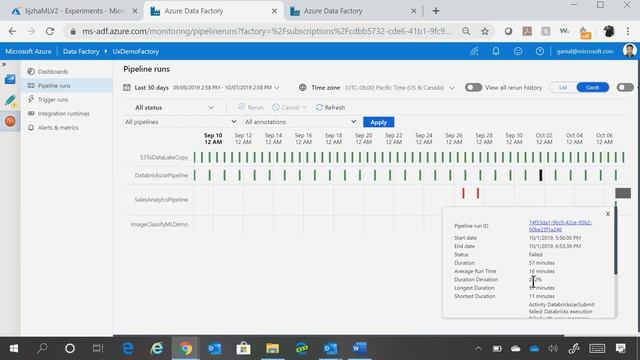Select the Gantt view button

[x=593, y=87]
